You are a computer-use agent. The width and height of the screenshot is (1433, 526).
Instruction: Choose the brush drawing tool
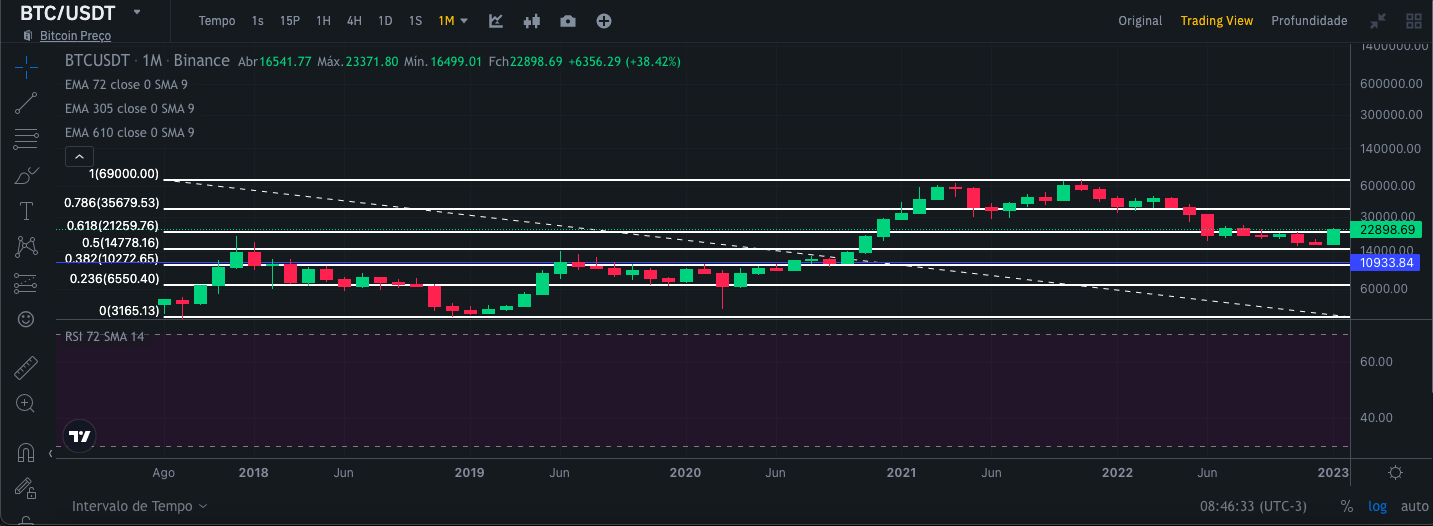click(x=26, y=175)
